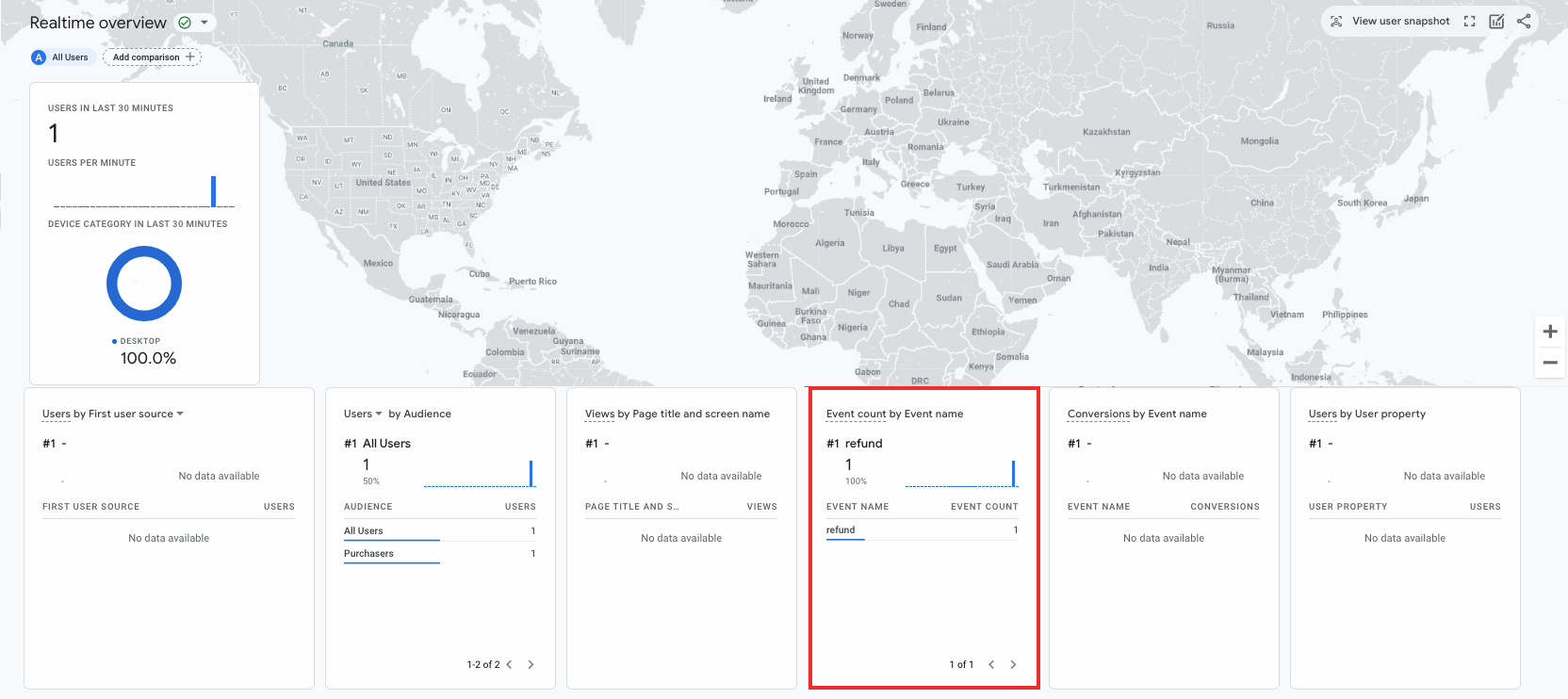Click the Desktop donut chart
This screenshot has width=1568, height=699.
[x=144, y=284]
